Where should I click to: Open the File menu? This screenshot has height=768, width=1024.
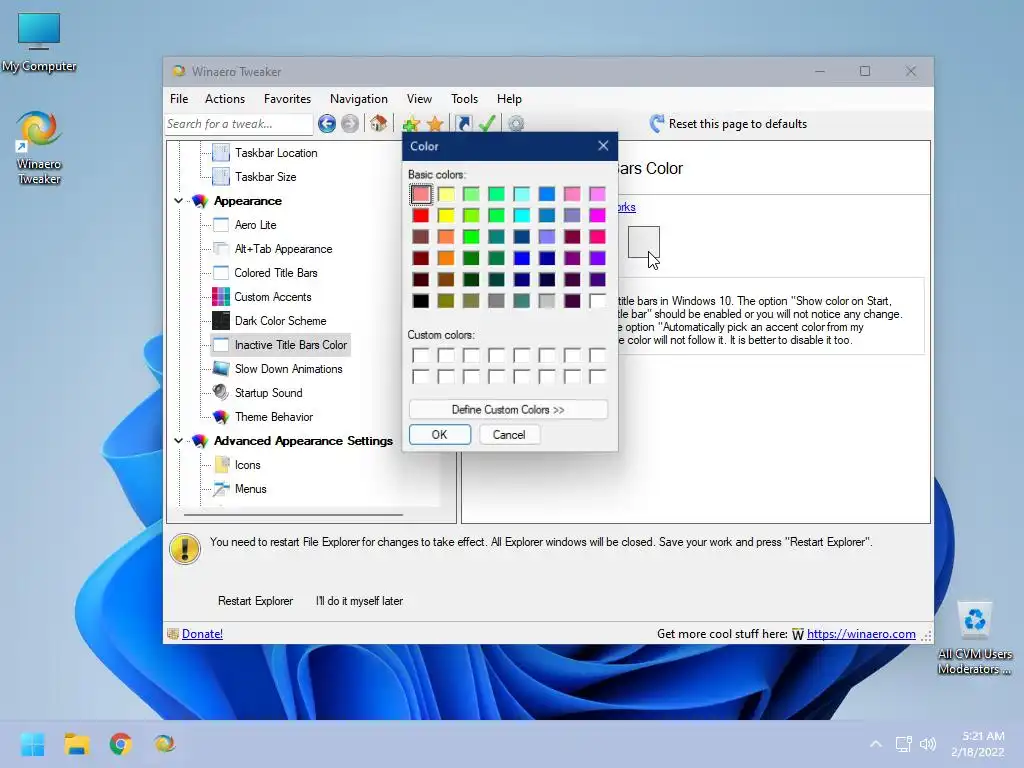tap(179, 99)
